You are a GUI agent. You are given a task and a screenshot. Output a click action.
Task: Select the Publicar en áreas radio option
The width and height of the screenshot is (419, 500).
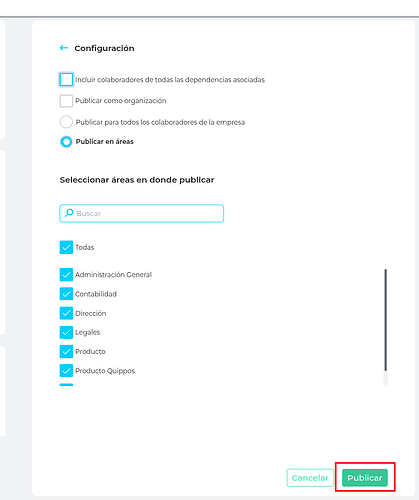coord(66,142)
